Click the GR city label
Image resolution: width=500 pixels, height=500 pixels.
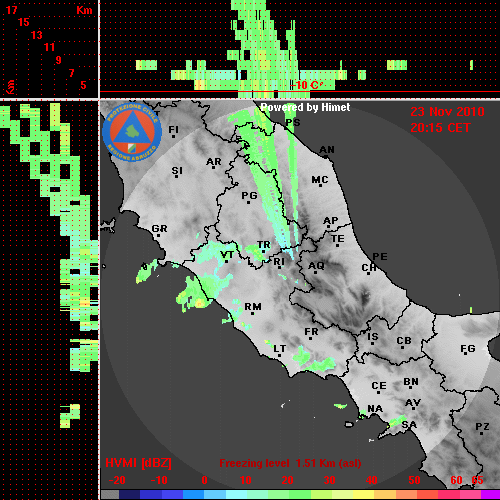(x=159, y=229)
